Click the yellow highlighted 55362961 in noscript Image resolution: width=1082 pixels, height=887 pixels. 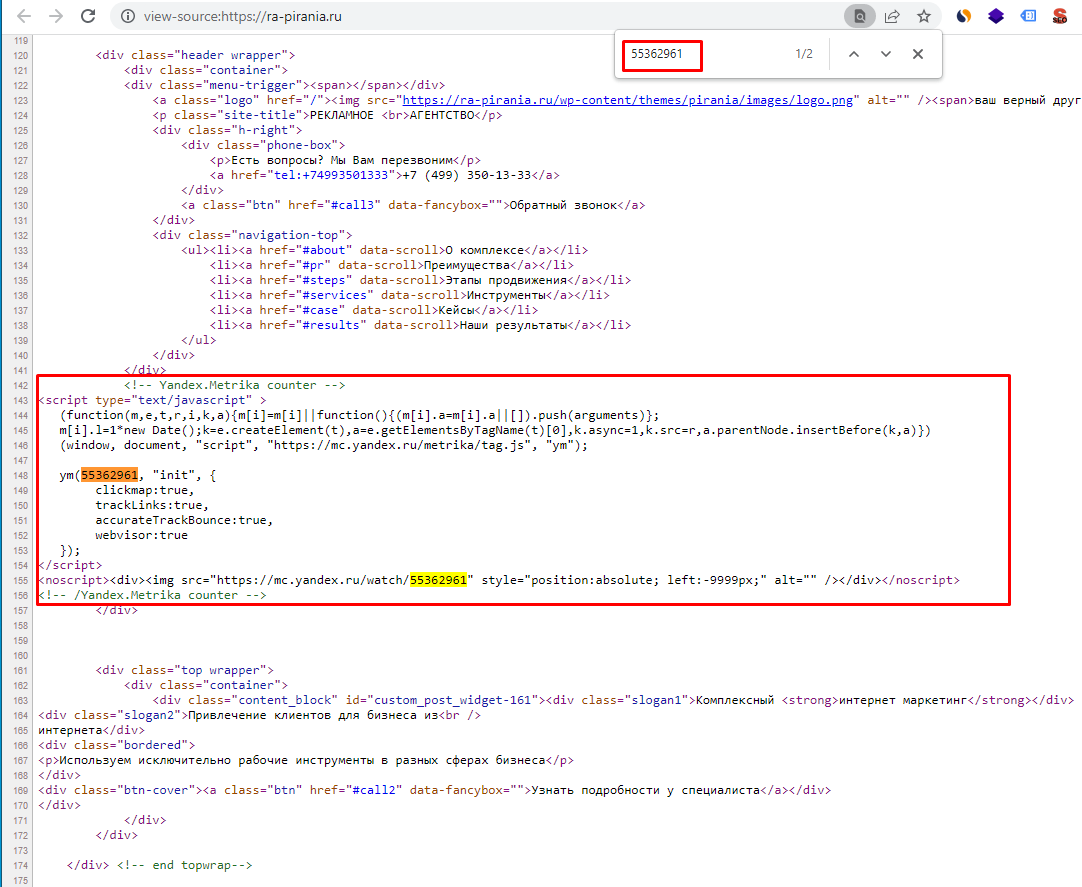(438, 580)
